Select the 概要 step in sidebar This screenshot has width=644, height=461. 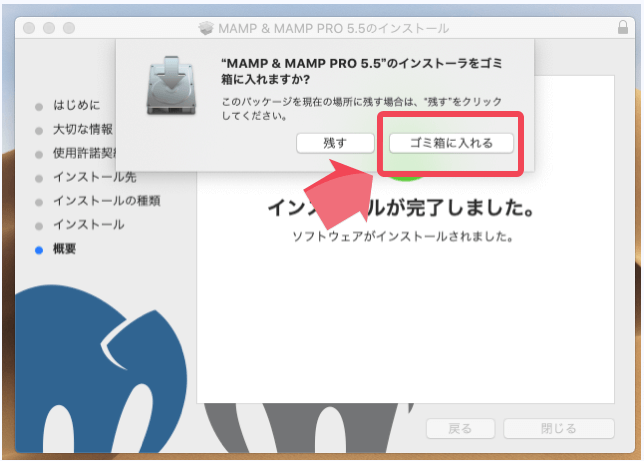pyautogui.click(x=64, y=249)
